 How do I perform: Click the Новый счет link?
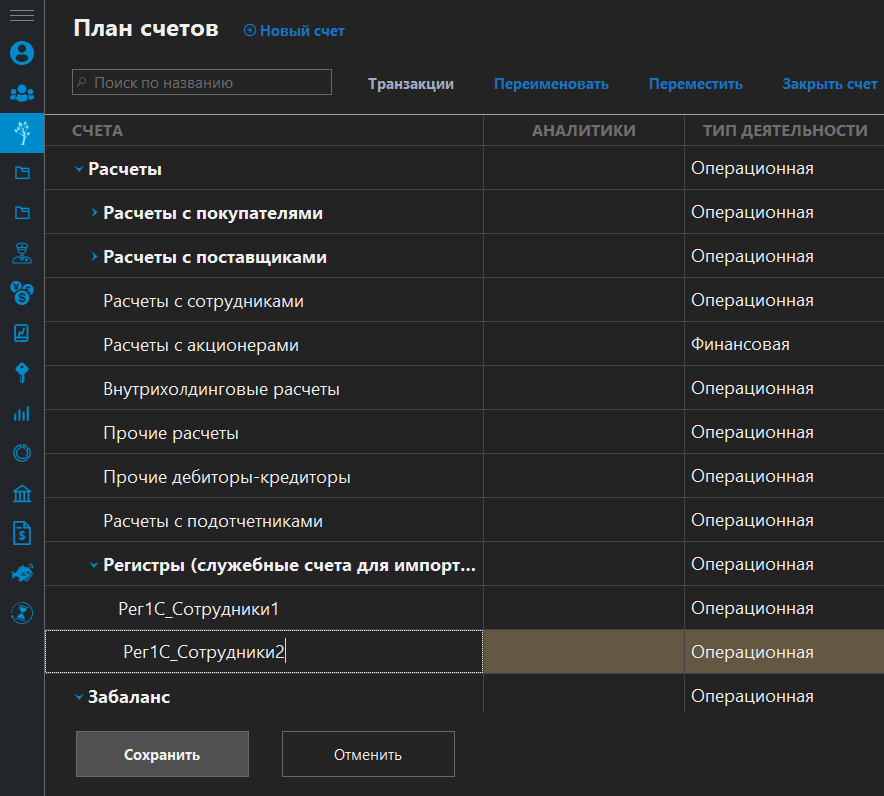[294, 31]
